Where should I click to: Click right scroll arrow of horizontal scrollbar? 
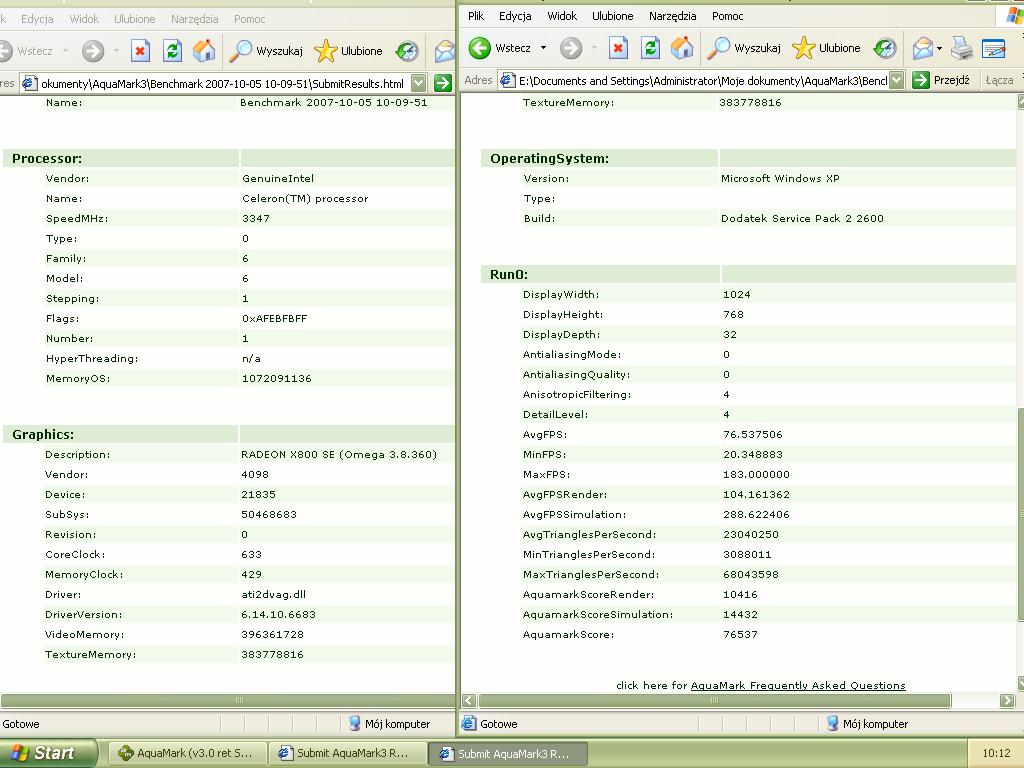(x=1007, y=700)
